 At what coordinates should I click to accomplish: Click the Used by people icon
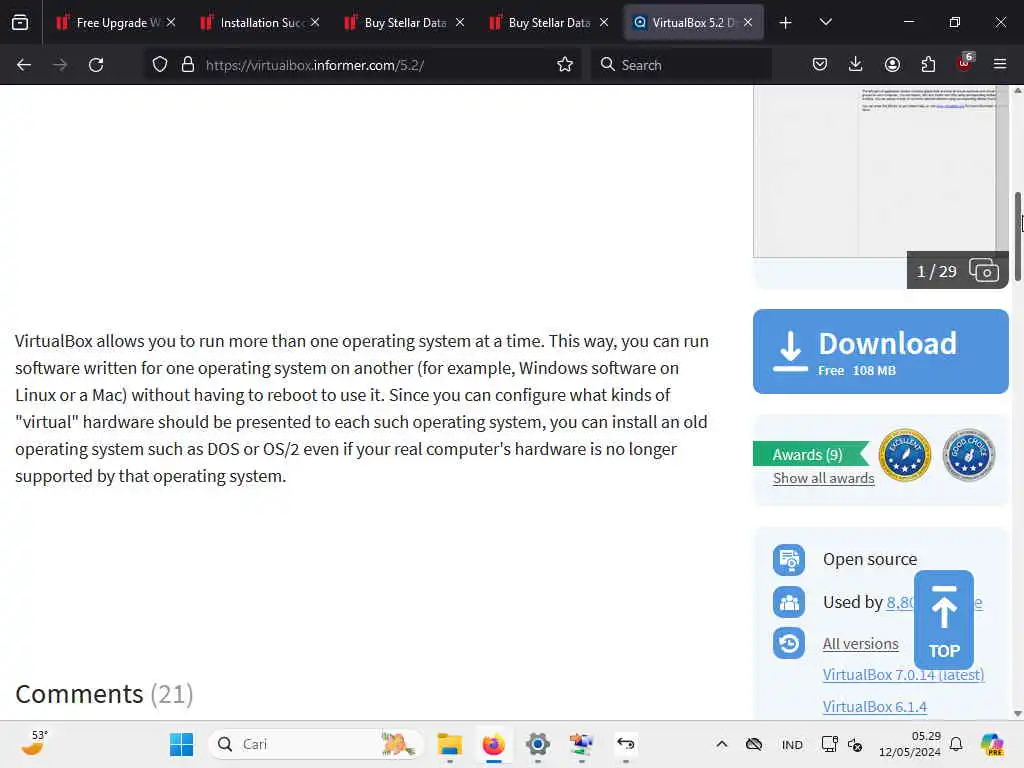(789, 602)
